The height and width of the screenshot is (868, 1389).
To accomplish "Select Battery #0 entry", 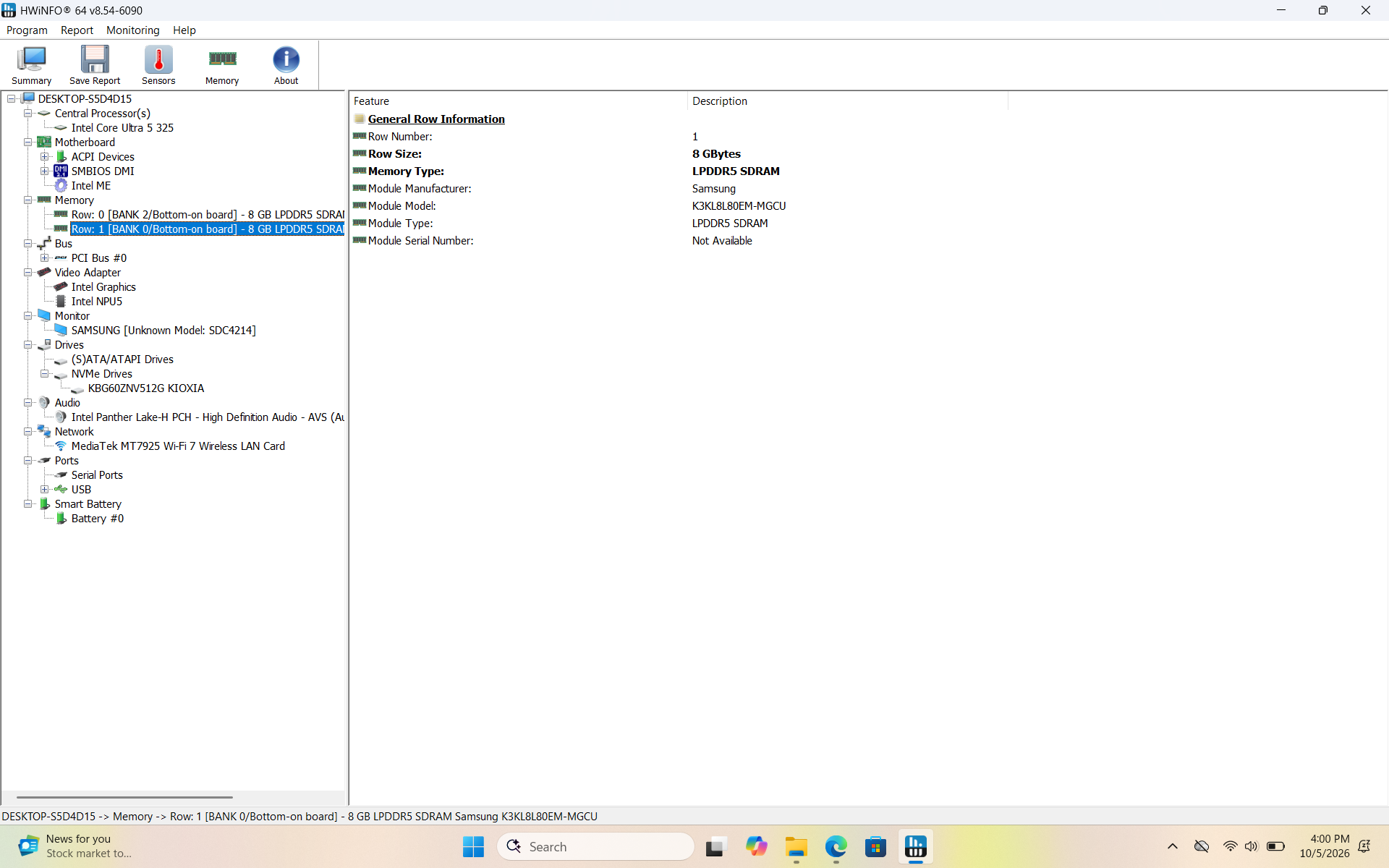I will pos(97,519).
